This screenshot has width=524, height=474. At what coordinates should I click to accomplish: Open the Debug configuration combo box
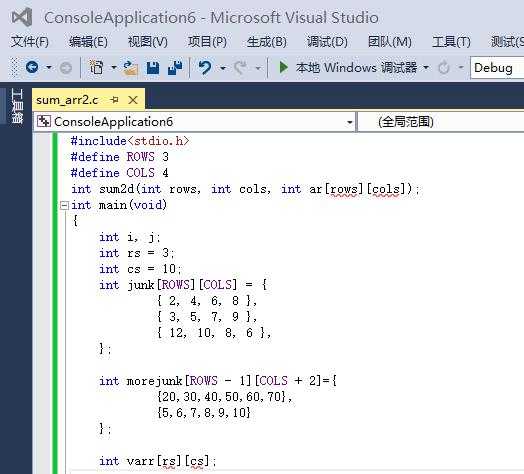[x=497, y=68]
